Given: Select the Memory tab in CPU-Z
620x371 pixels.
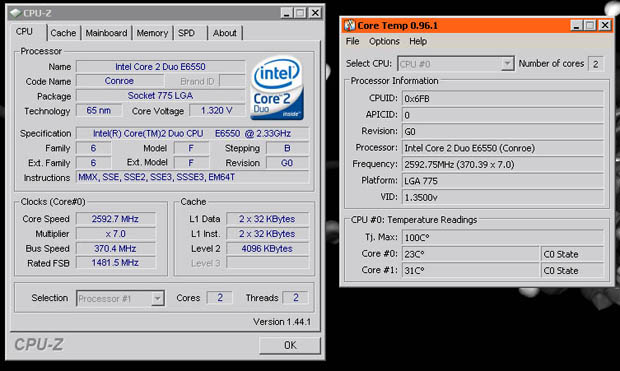Looking at the screenshot, I should pyautogui.click(x=152, y=33).
